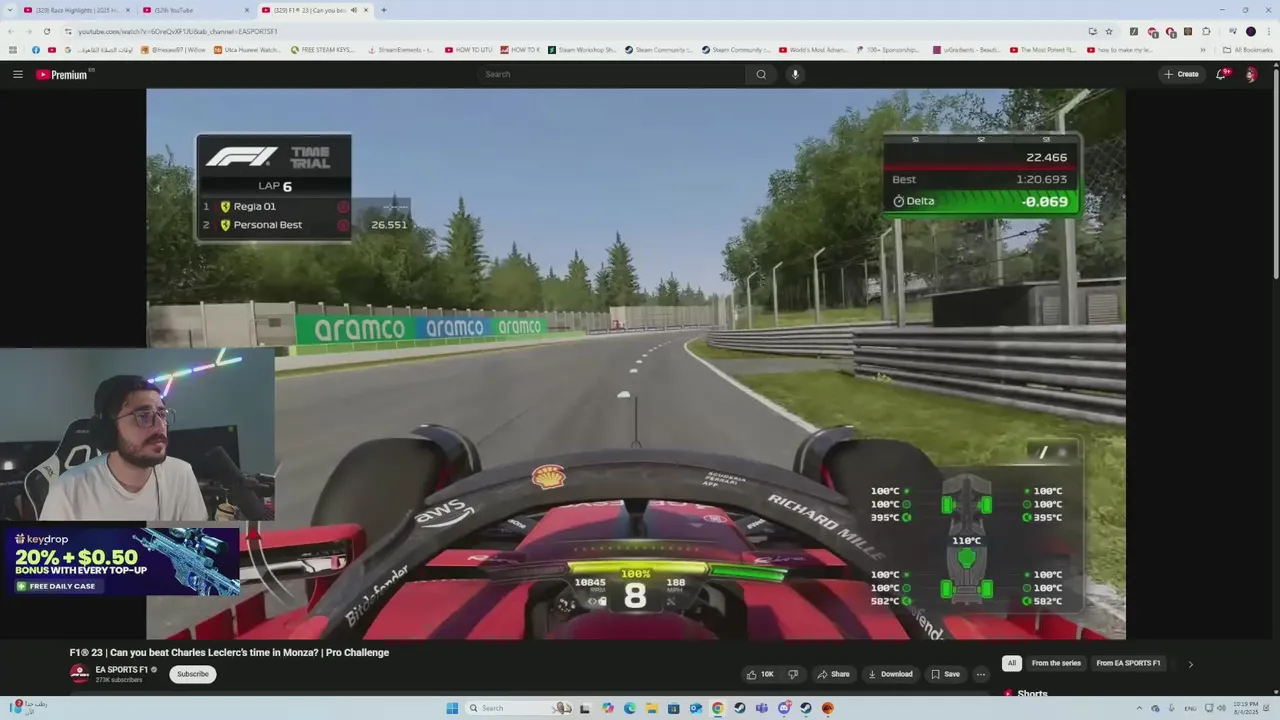Viewport: 1280px width, 720px height.
Task: Open Steam Workshop bookmark
Action: (582, 50)
